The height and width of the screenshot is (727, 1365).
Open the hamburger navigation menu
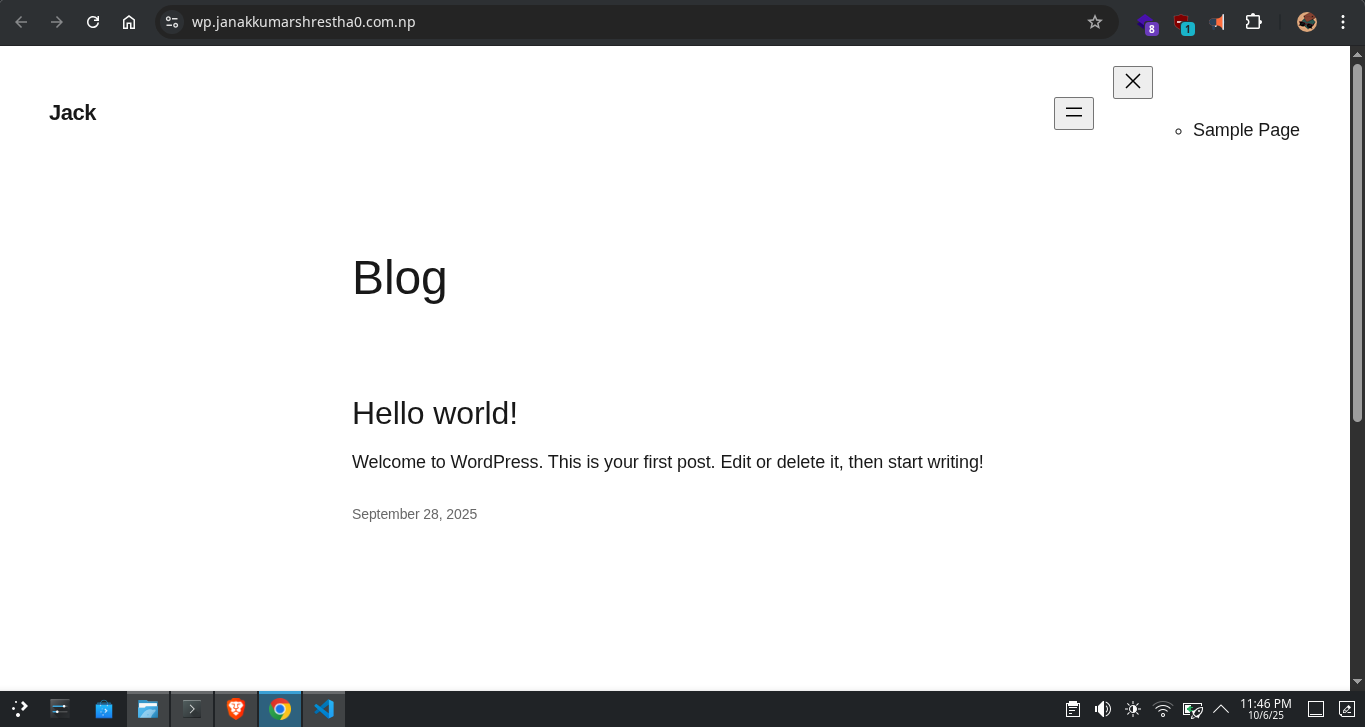[1073, 113]
